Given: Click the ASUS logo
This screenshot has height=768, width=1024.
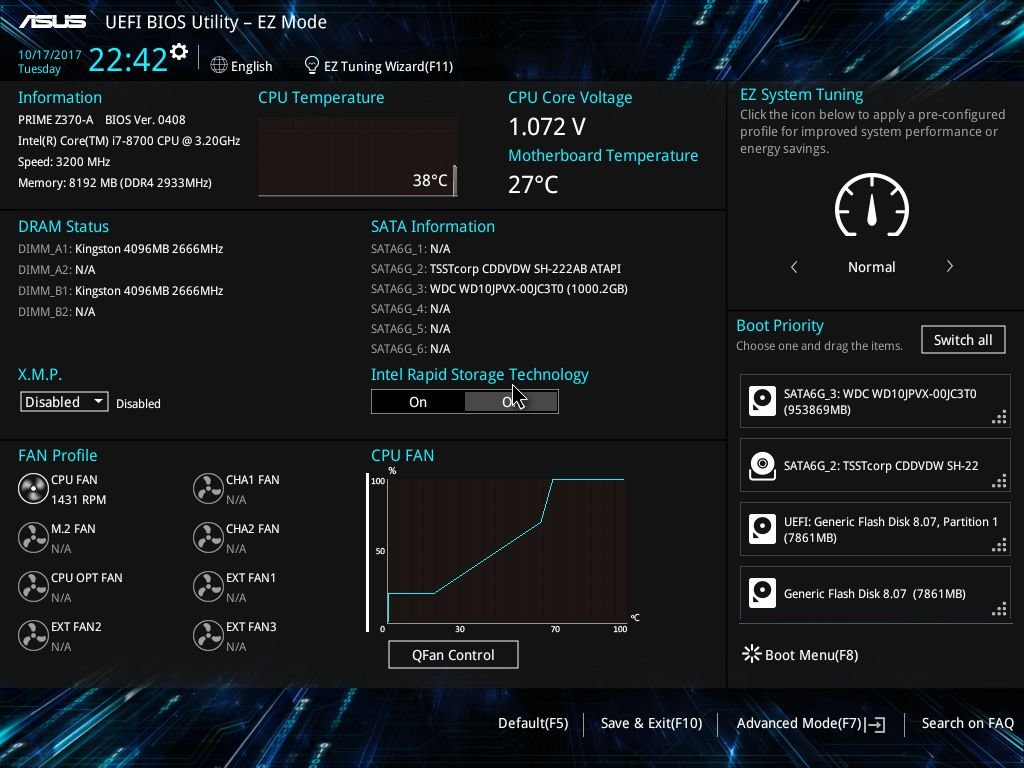Looking at the screenshot, I should point(52,22).
